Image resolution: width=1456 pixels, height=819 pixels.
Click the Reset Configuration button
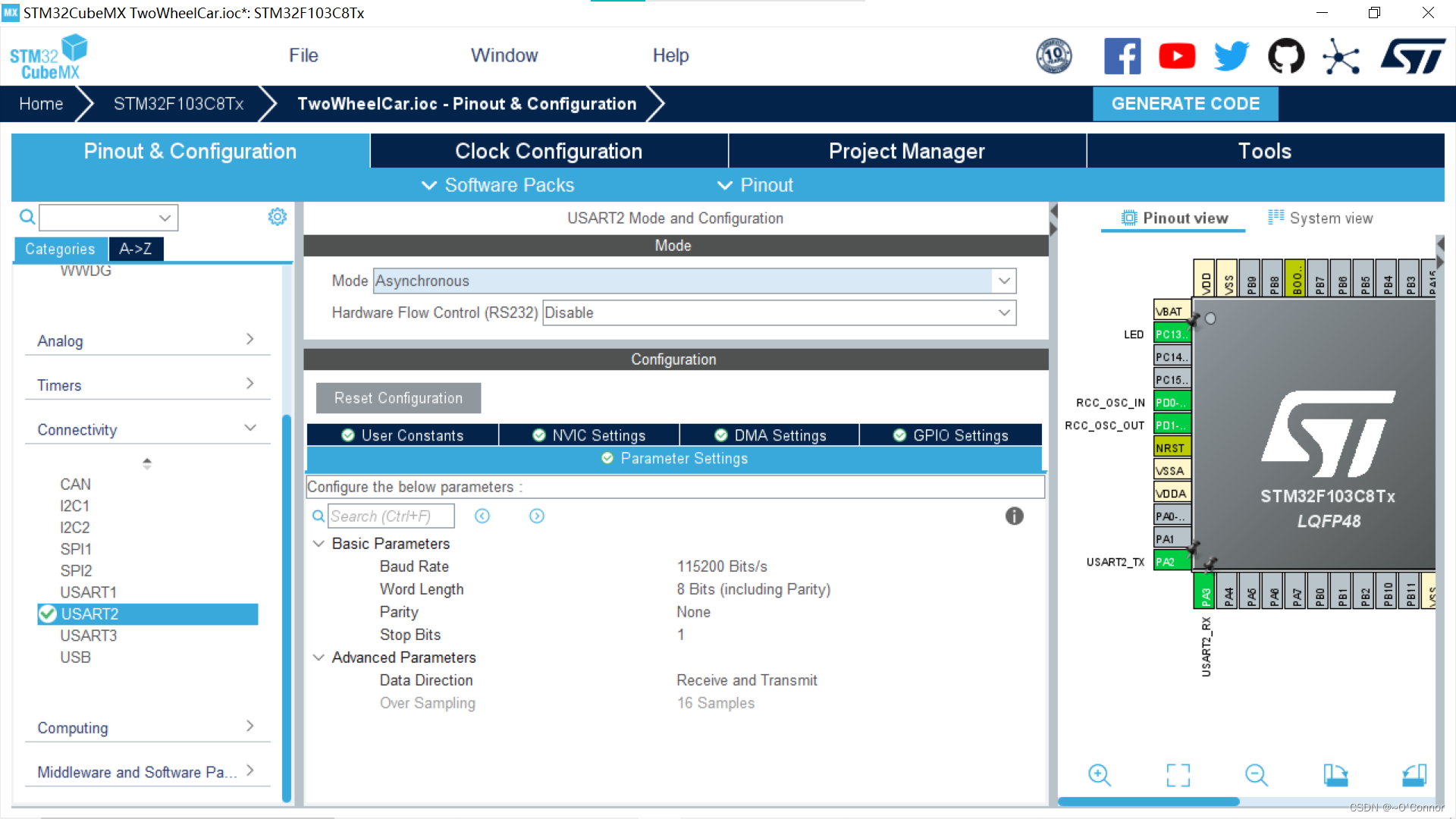pos(398,398)
